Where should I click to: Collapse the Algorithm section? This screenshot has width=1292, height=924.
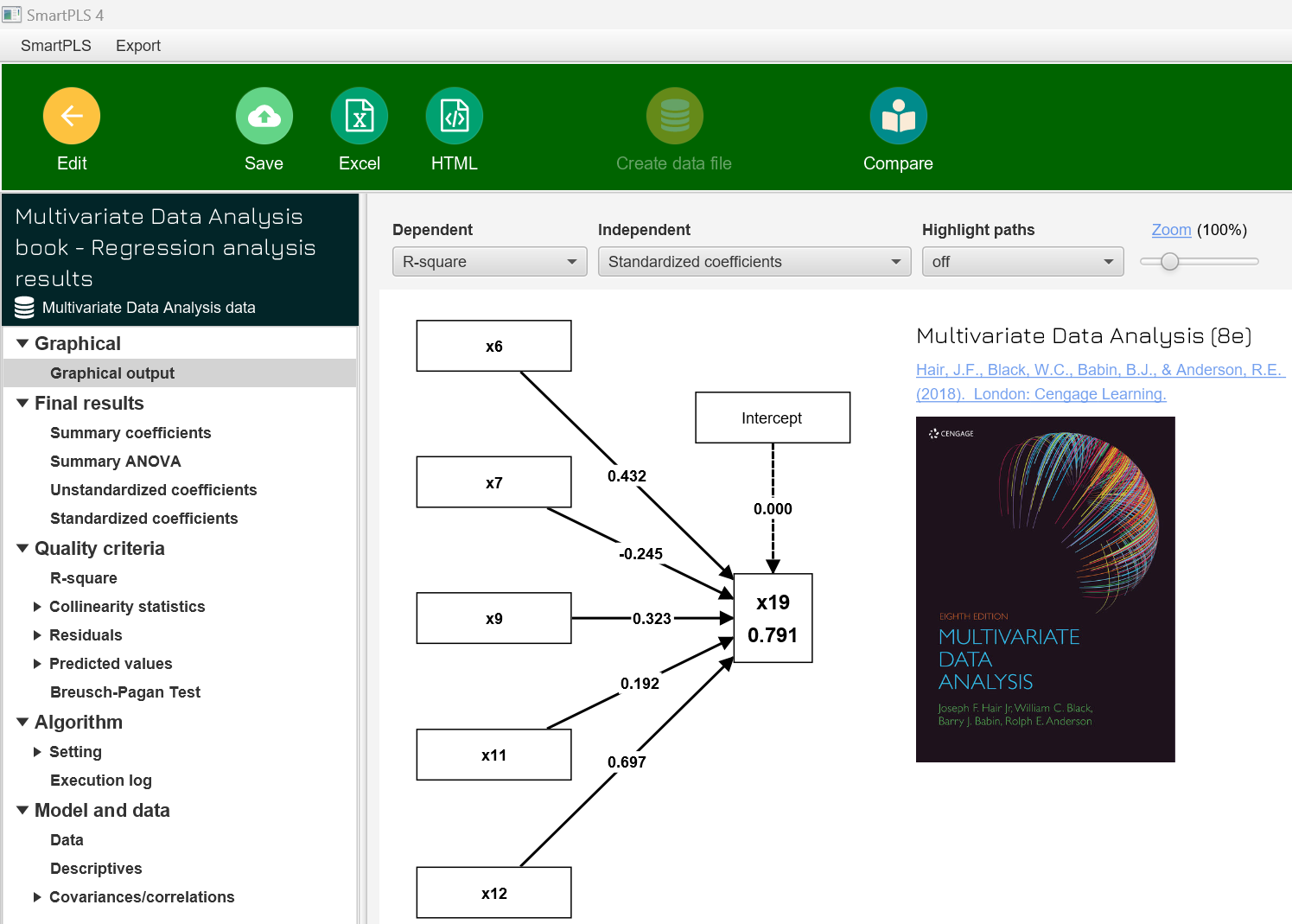pos(22,723)
